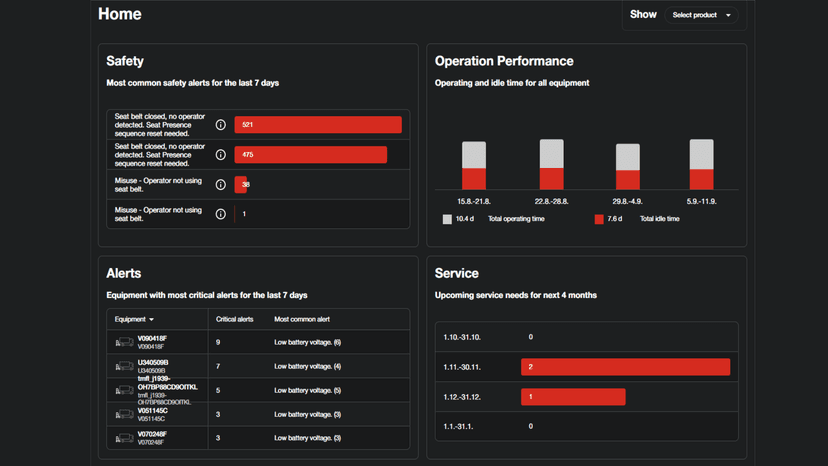Screen dimensions: 828x466
Task: Click forklift icon for U340509B
Action: tap(124, 367)
